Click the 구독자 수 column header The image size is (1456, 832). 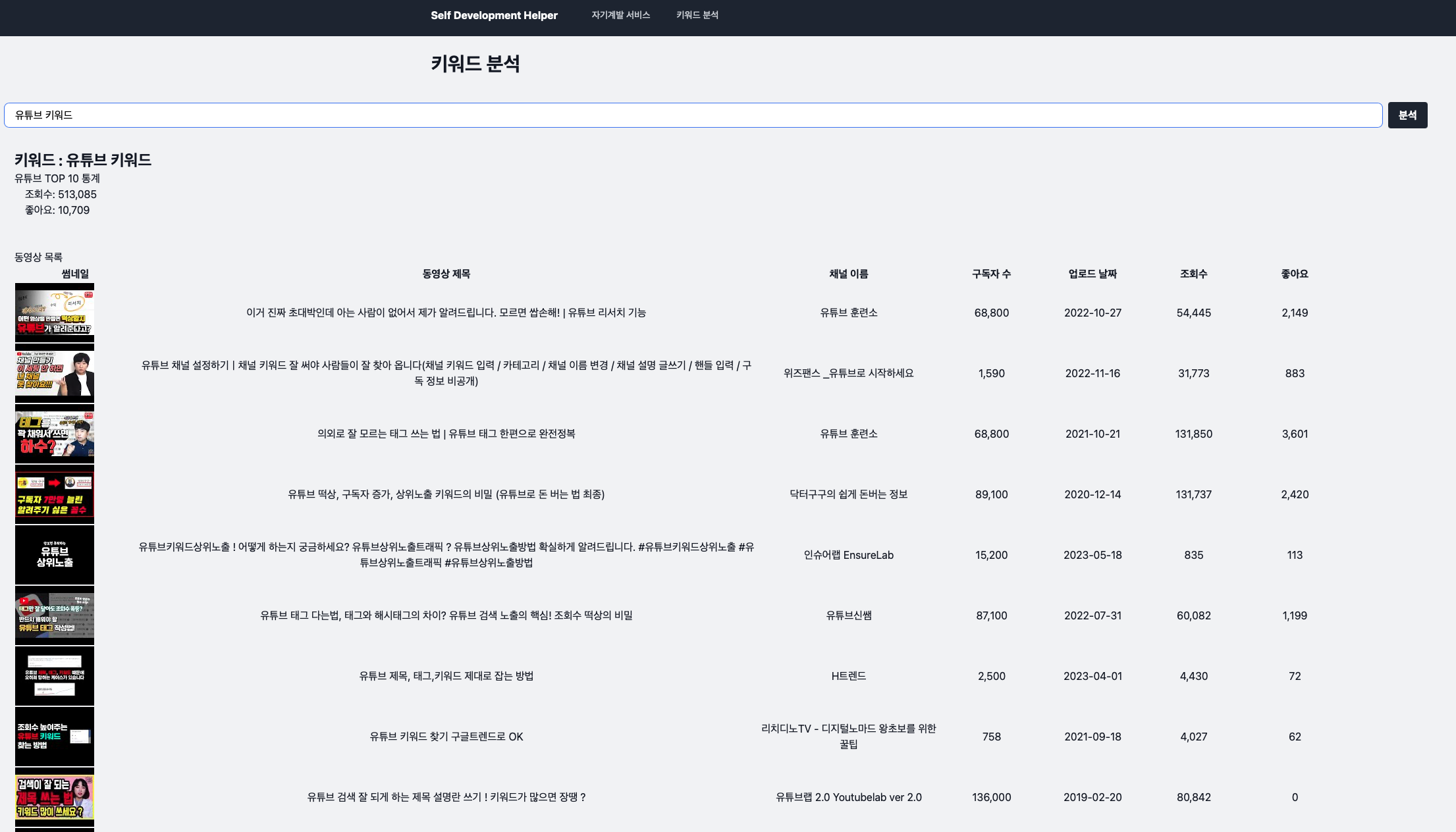pos(991,274)
